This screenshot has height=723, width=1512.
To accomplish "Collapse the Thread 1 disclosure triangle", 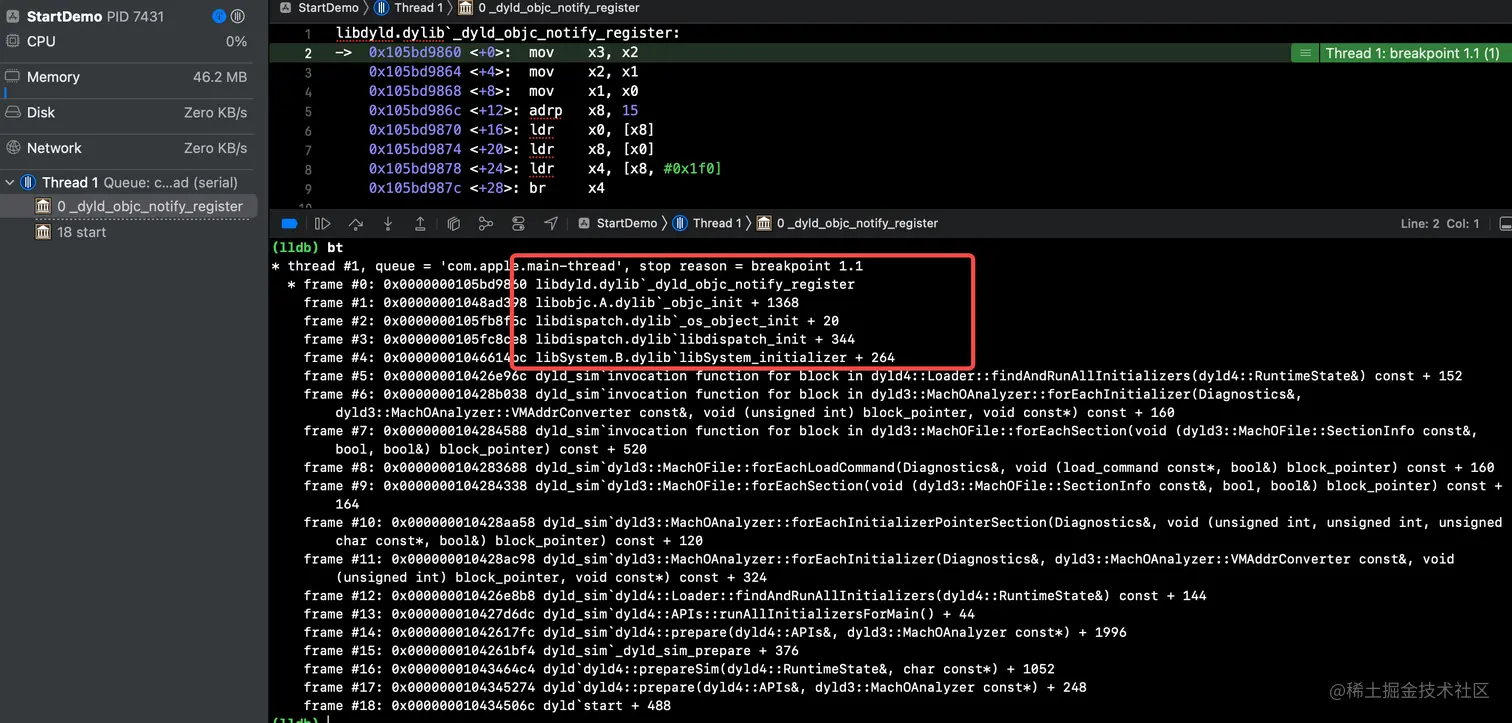I will [x=10, y=183].
